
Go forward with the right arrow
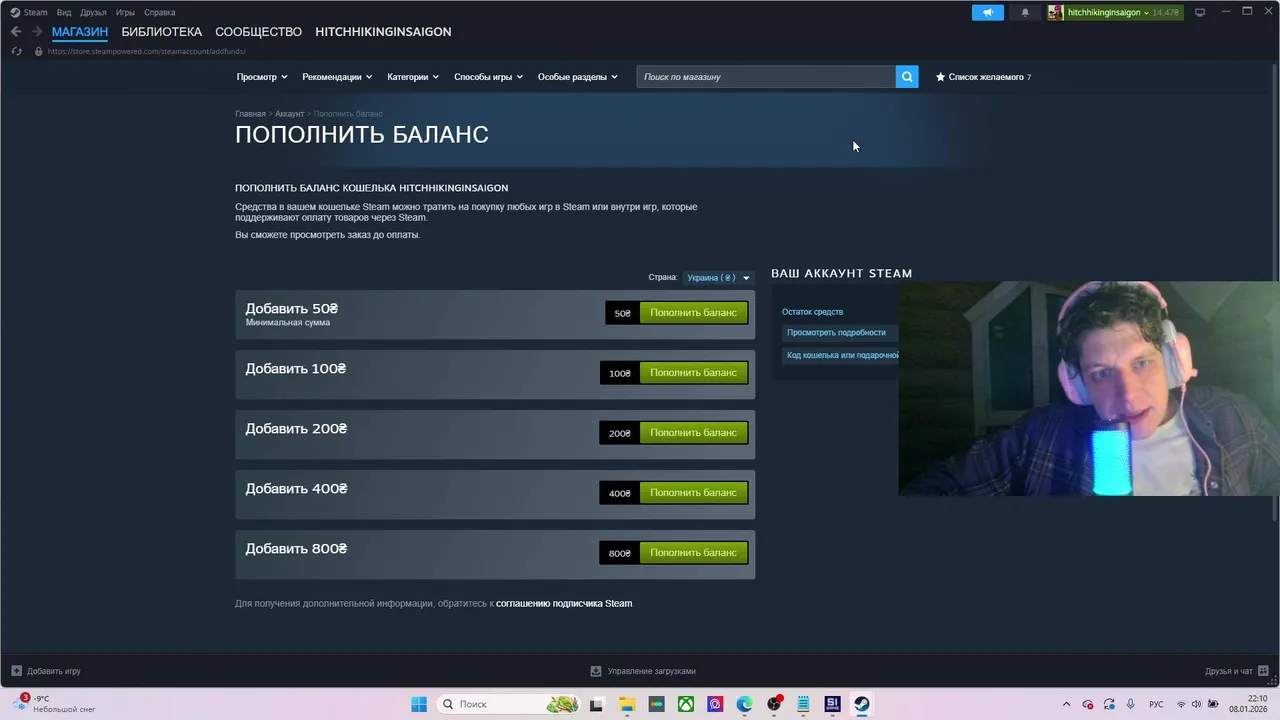(x=37, y=32)
